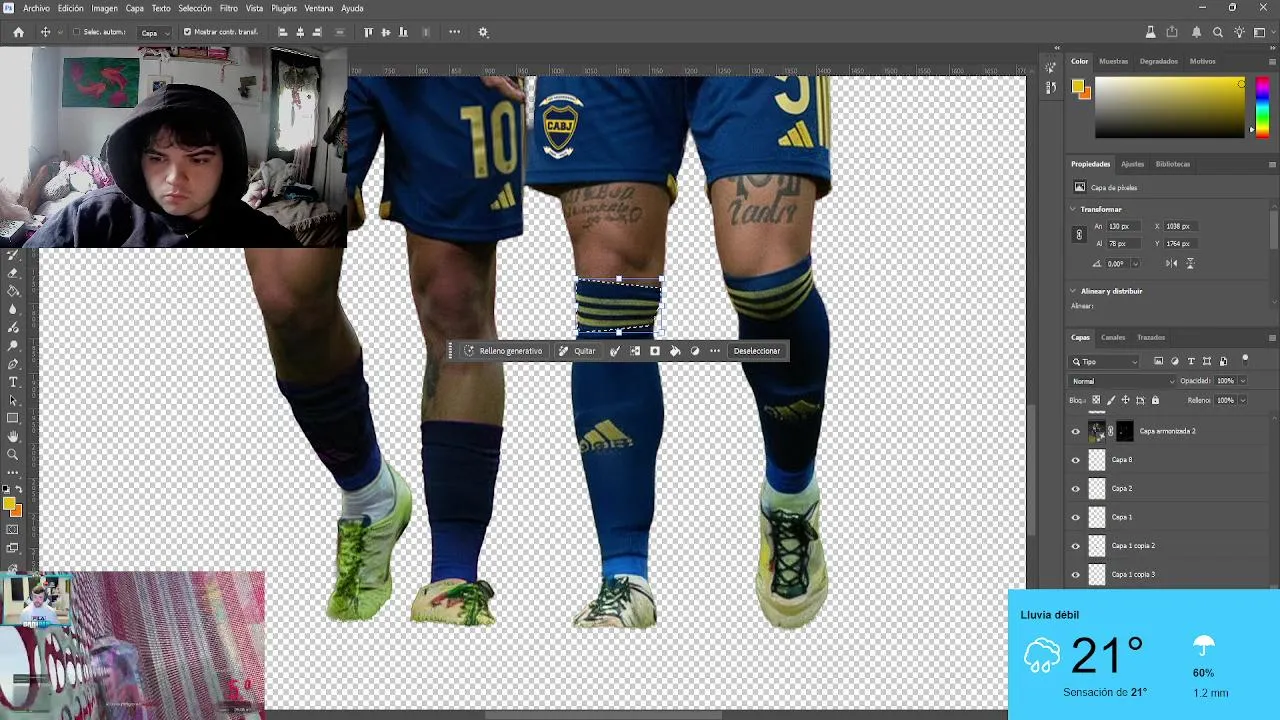
Task: Click the foreground color swatch in toolbar
Action: click(x=9, y=505)
